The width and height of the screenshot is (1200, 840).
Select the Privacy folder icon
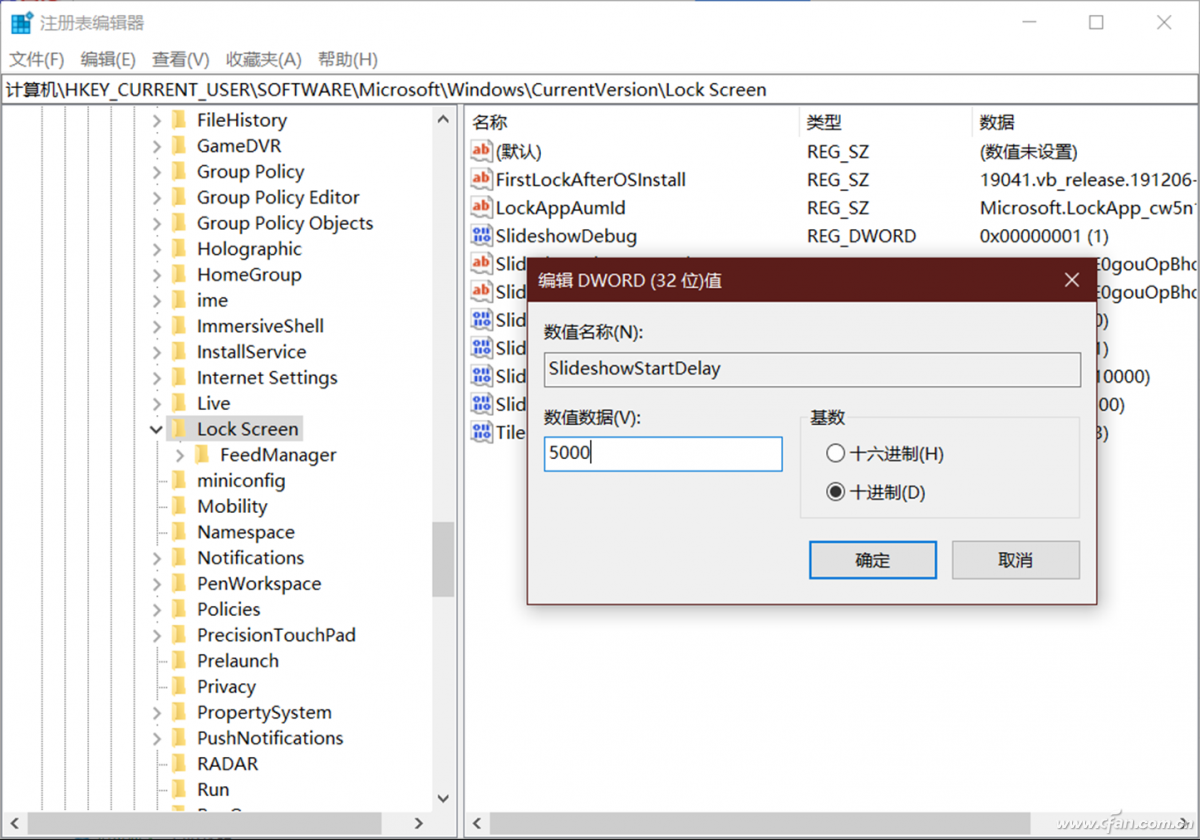pos(179,687)
